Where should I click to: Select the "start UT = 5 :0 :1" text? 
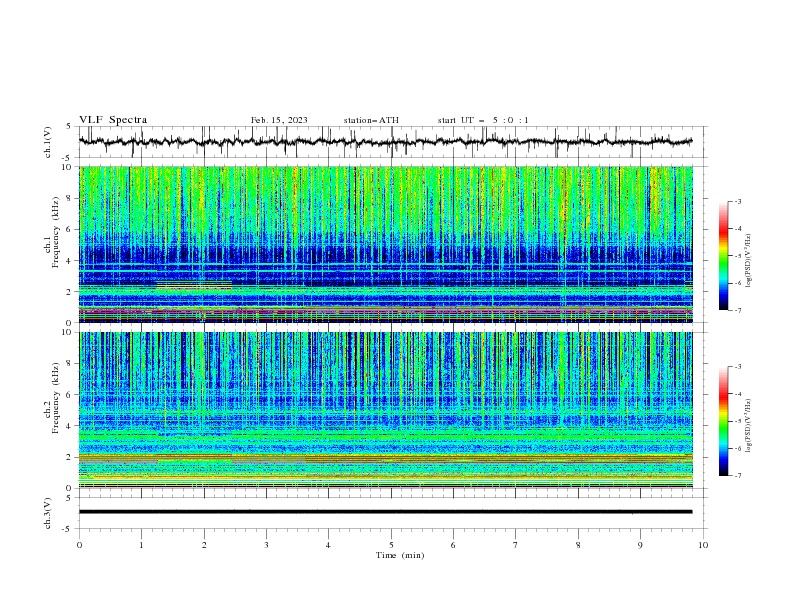point(483,120)
